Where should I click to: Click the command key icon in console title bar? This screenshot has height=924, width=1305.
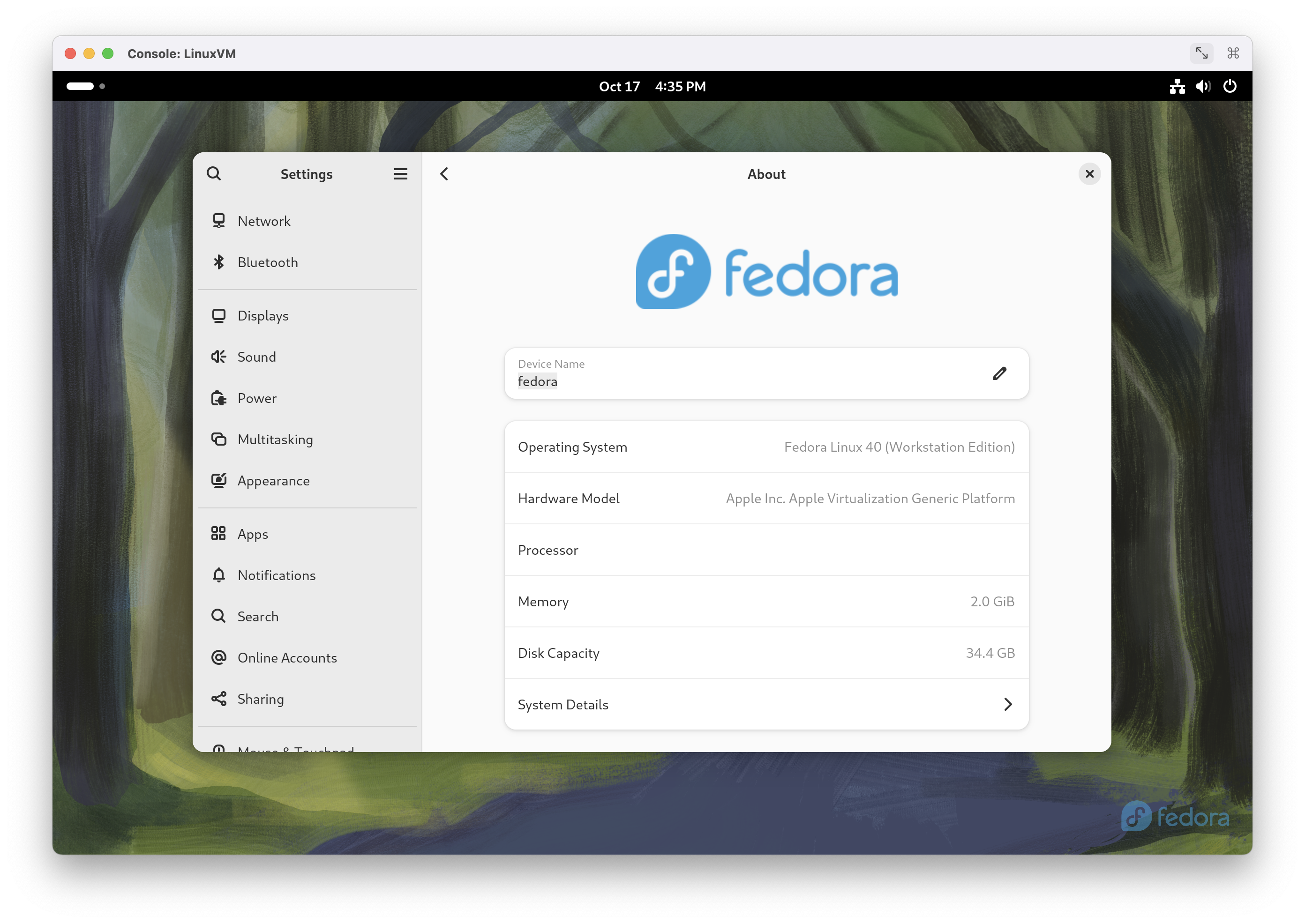tap(1232, 53)
